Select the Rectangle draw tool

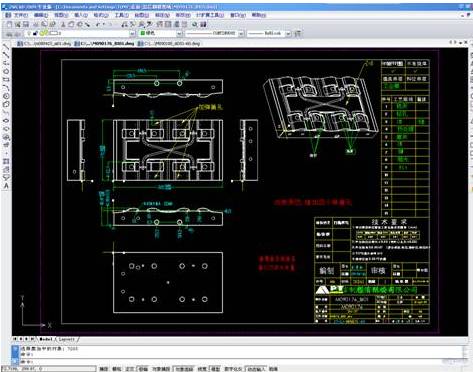(x=6, y=80)
